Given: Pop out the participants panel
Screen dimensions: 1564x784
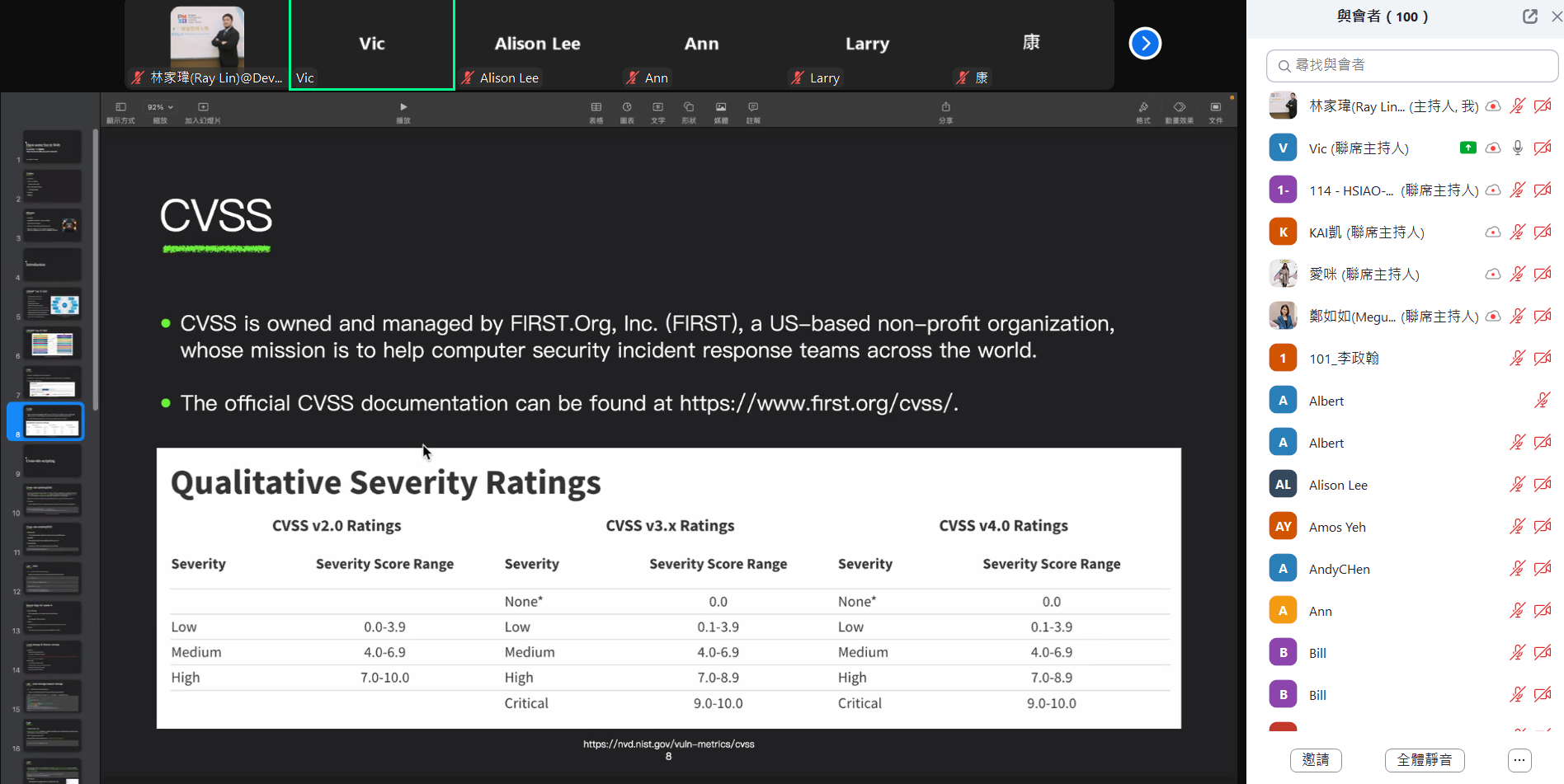Looking at the screenshot, I should [1529, 16].
